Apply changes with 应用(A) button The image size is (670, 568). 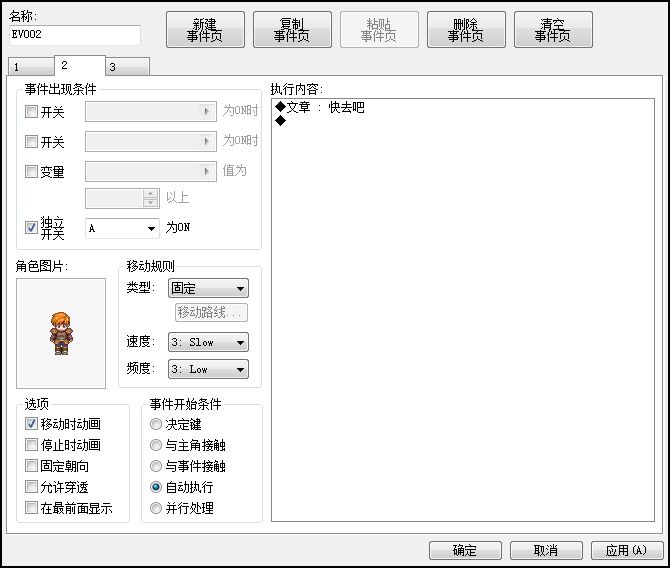point(627,550)
